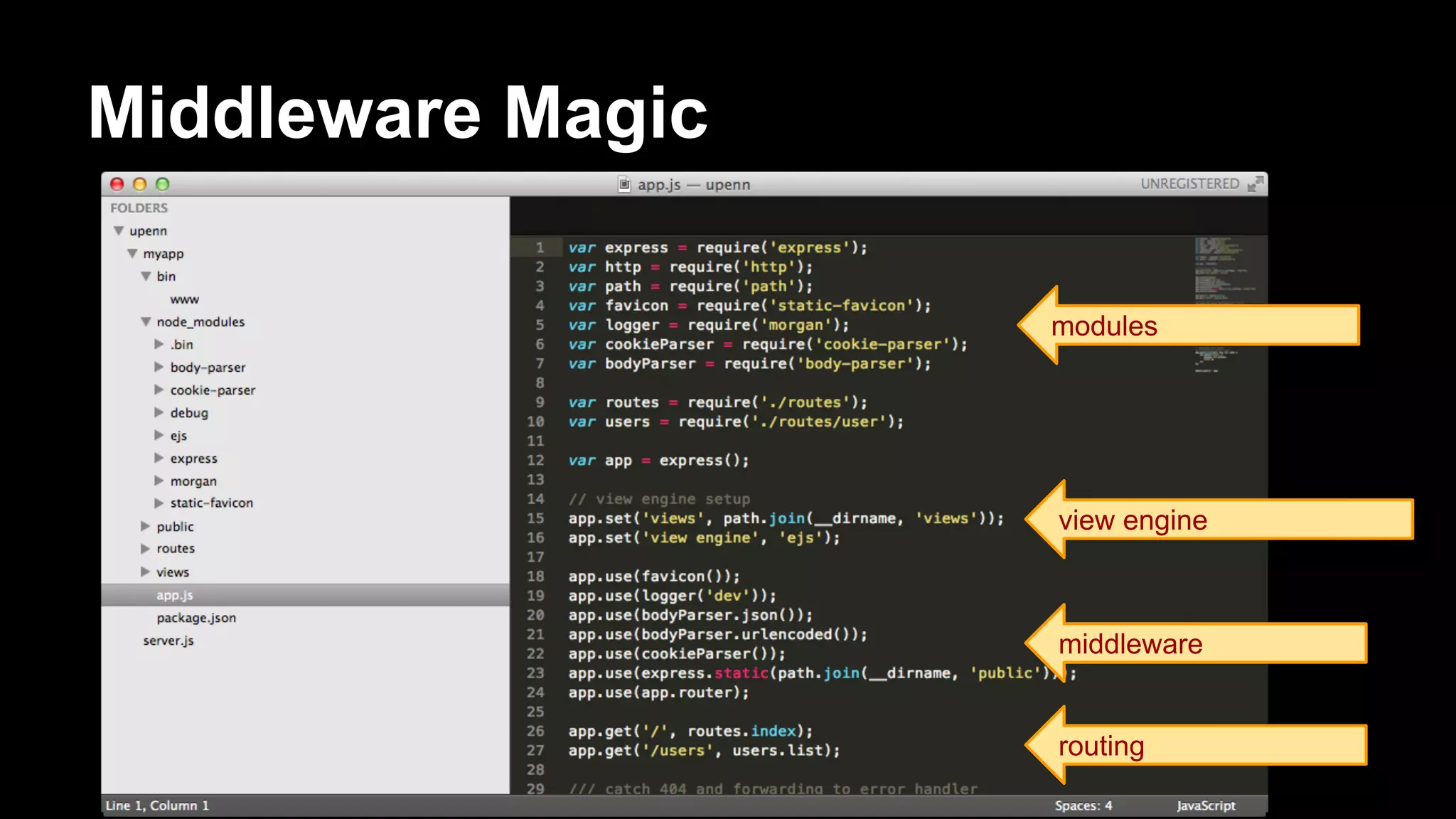Click the document icon in title bar

(624, 185)
